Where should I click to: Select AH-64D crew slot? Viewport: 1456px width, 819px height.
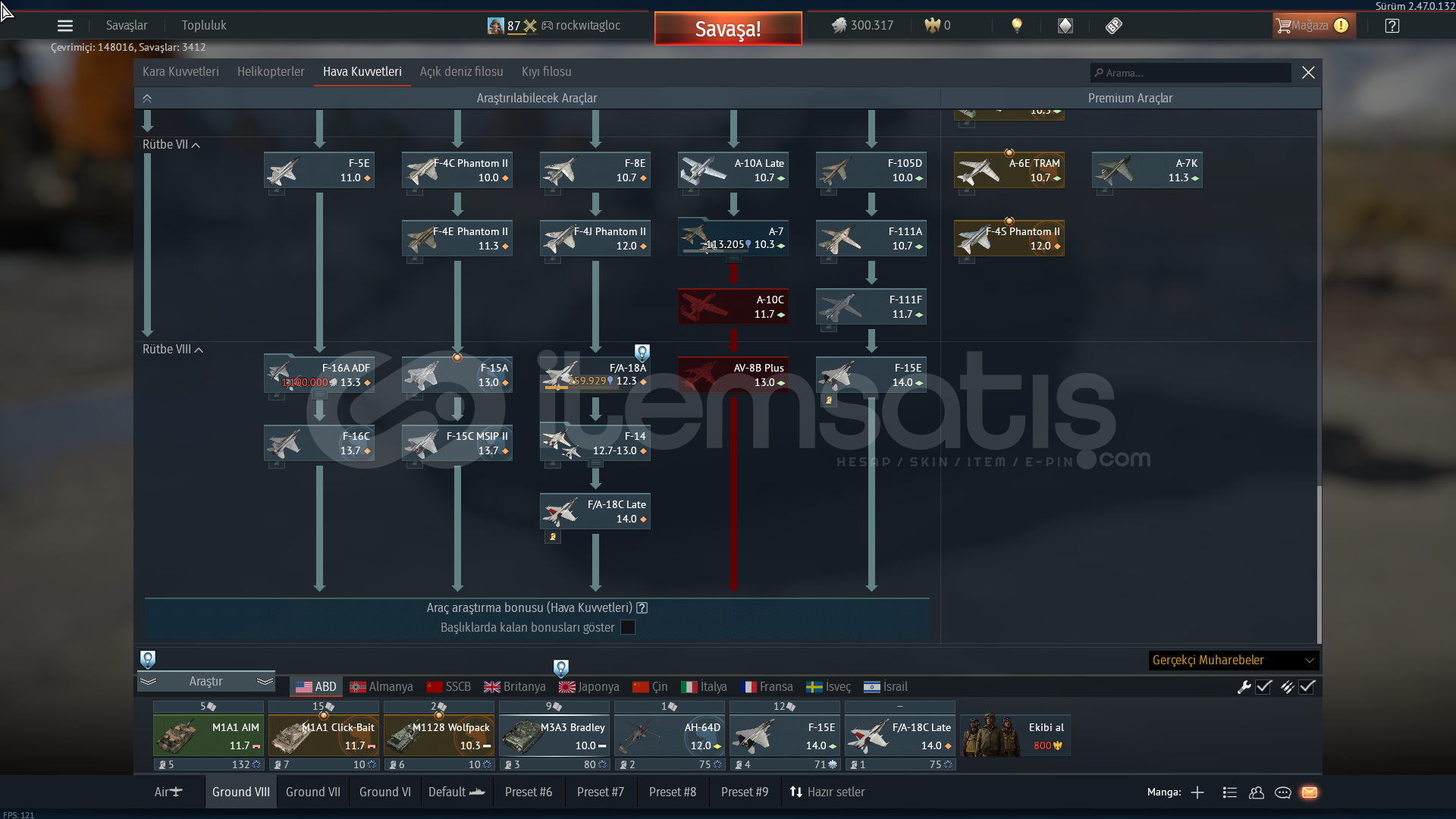670,736
